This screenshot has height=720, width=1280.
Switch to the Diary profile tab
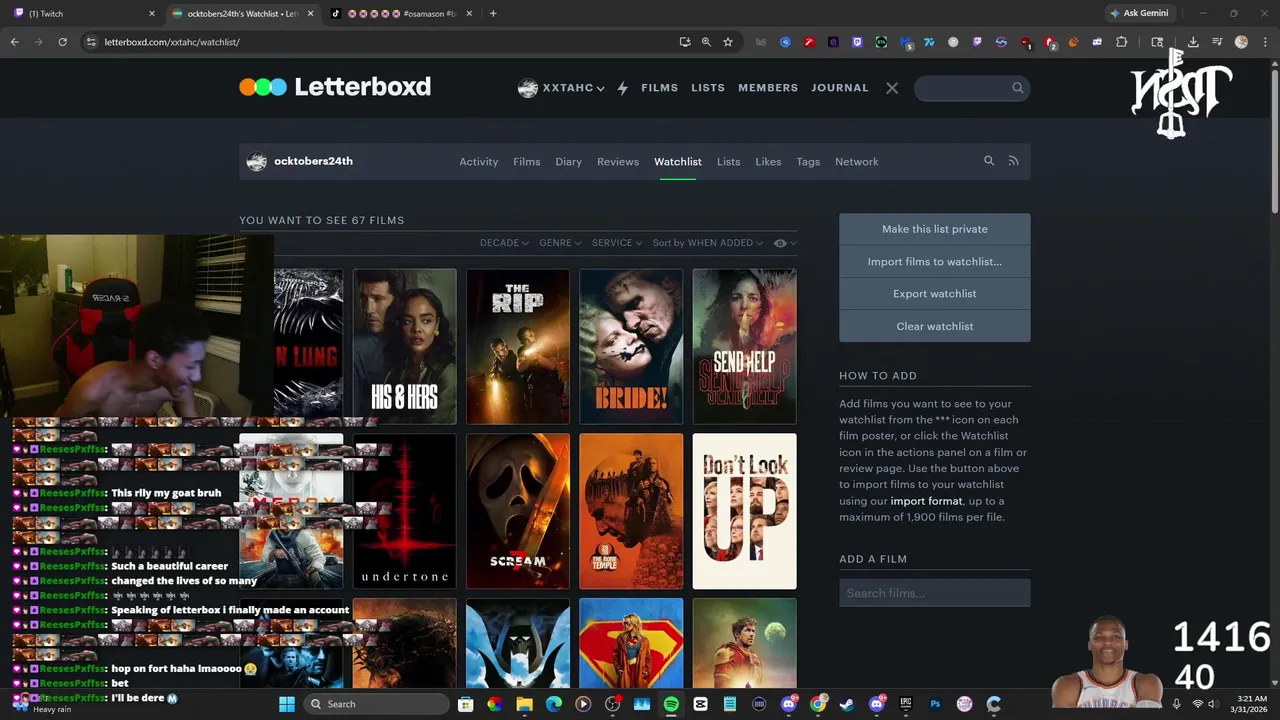[x=568, y=161]
